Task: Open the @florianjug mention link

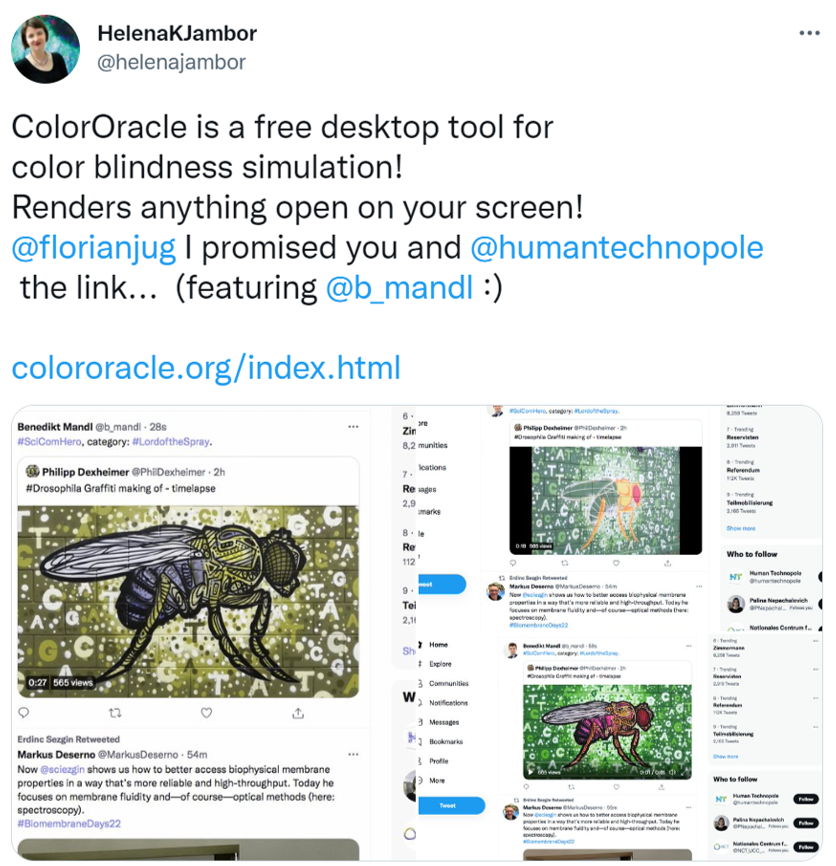Action: click(x=94, y=247)
